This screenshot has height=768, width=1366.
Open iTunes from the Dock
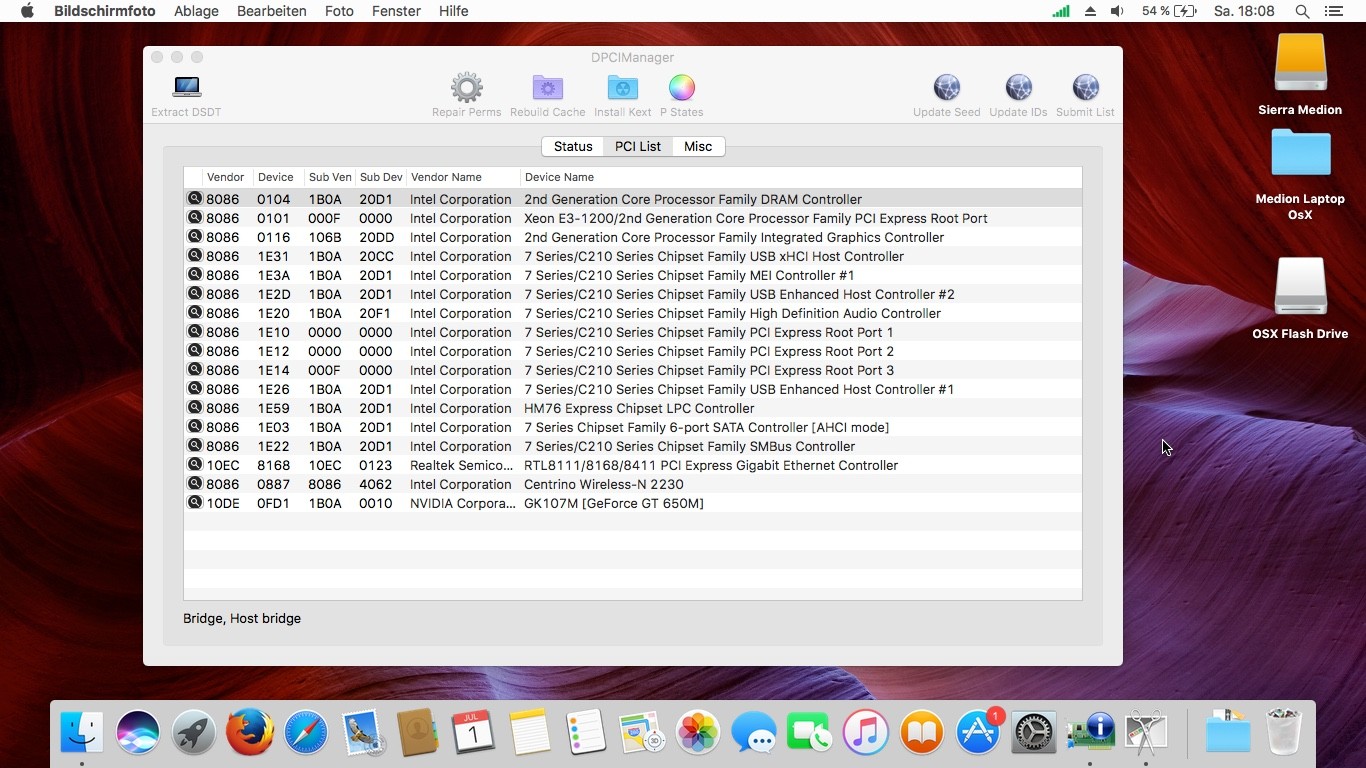(x=866, y=732)
